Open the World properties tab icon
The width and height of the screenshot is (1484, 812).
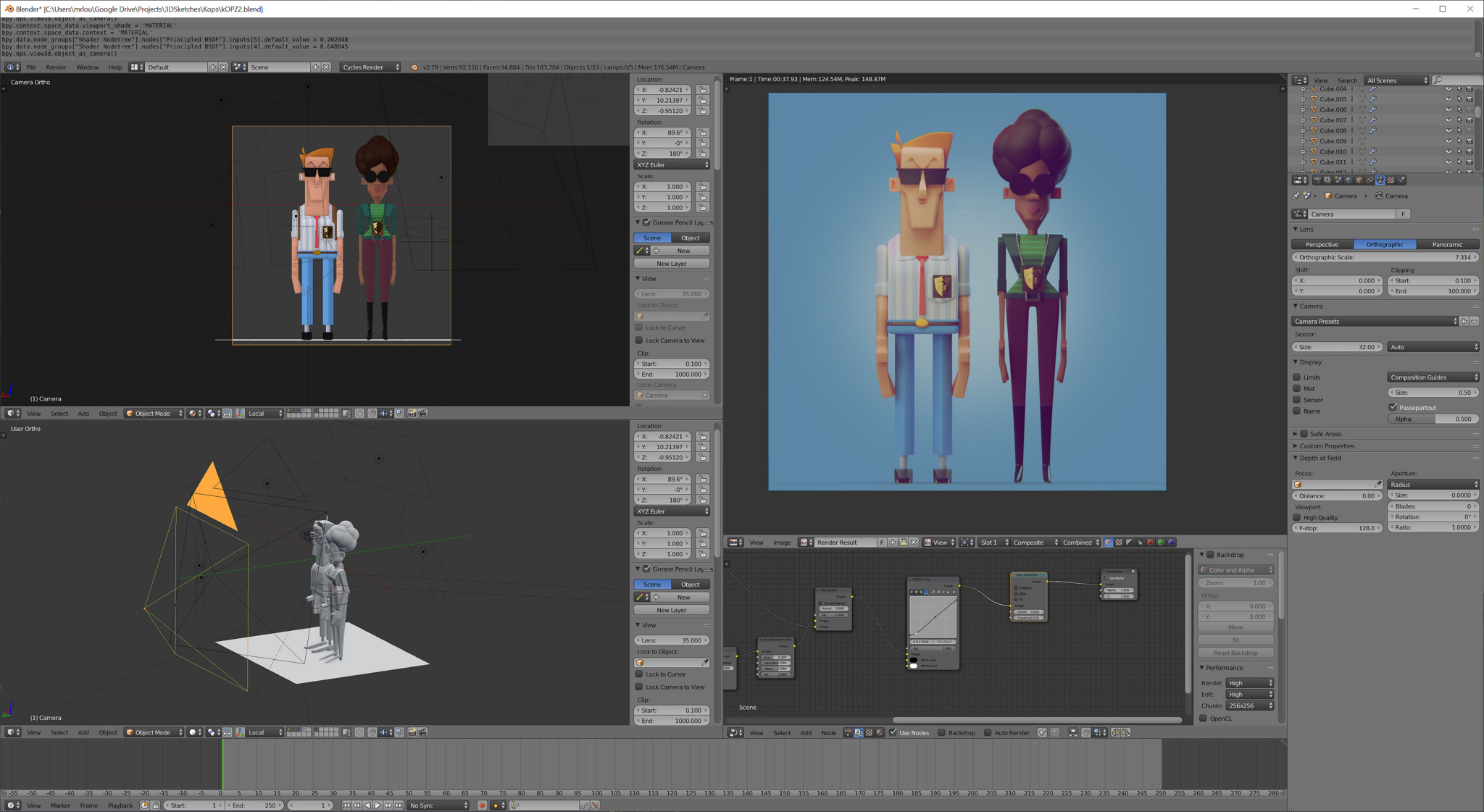(1348, 180)
